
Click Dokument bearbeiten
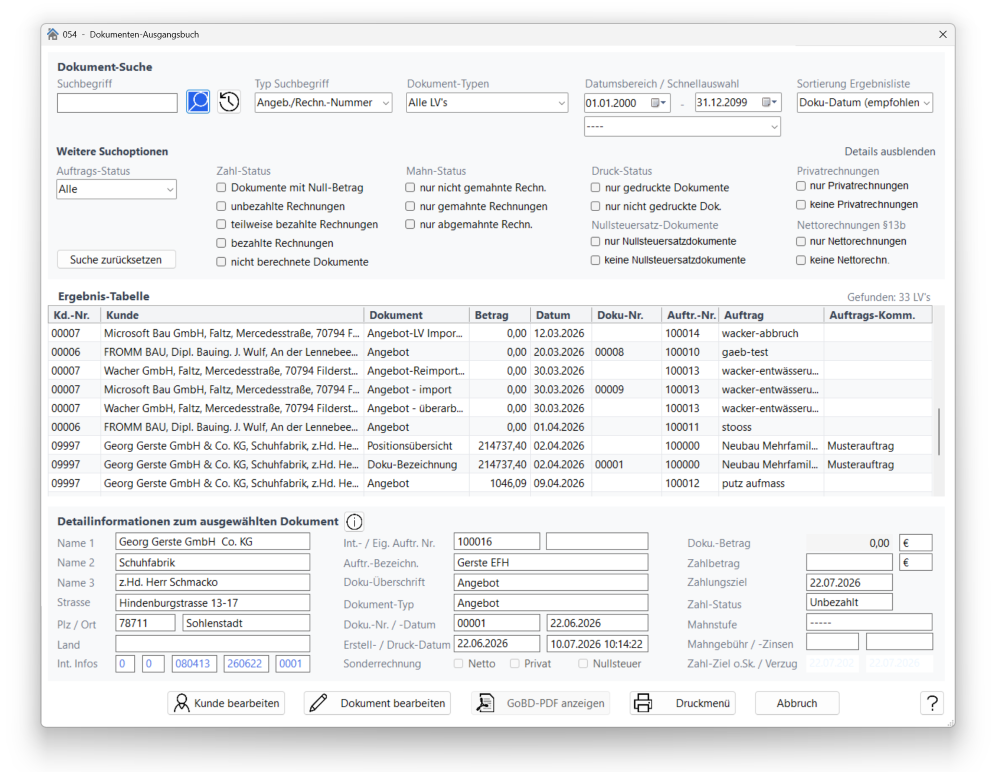click(377, 703)
